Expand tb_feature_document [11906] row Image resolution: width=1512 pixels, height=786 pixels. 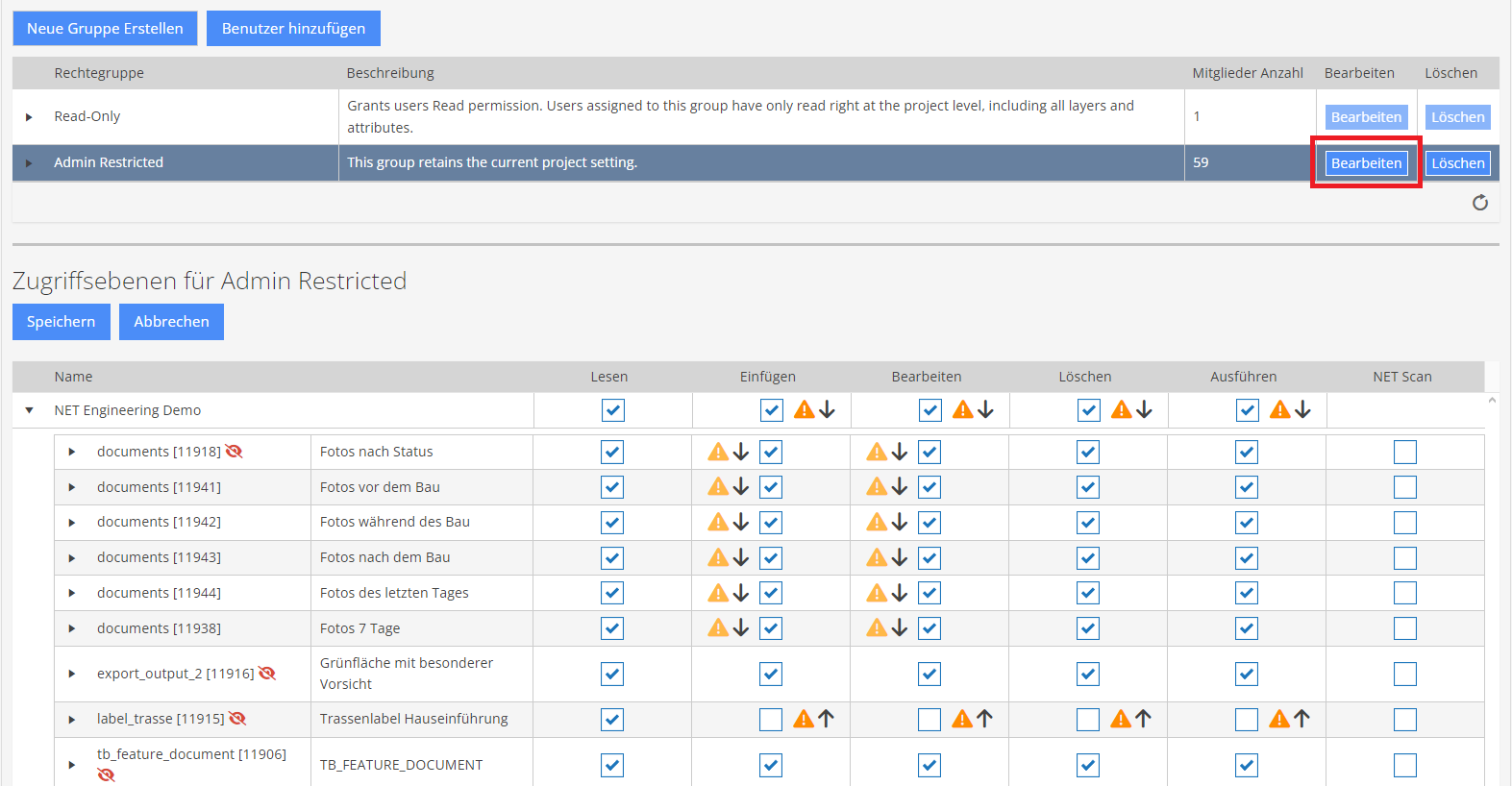pos(72,765)
